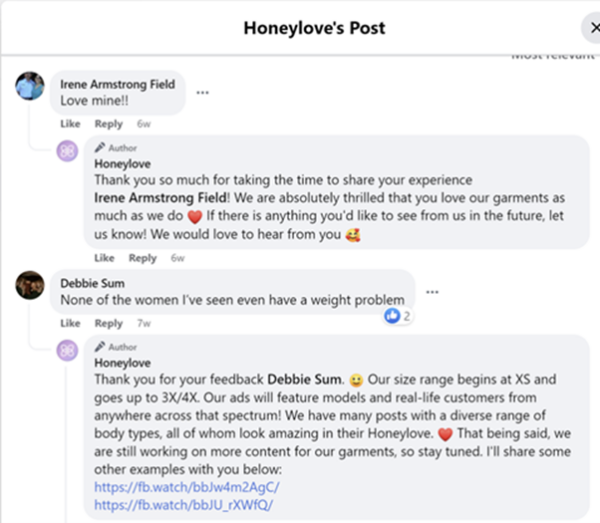Reply to Irene Armstrong Field's comment
600x523 pixels.
tap(108, 124)
